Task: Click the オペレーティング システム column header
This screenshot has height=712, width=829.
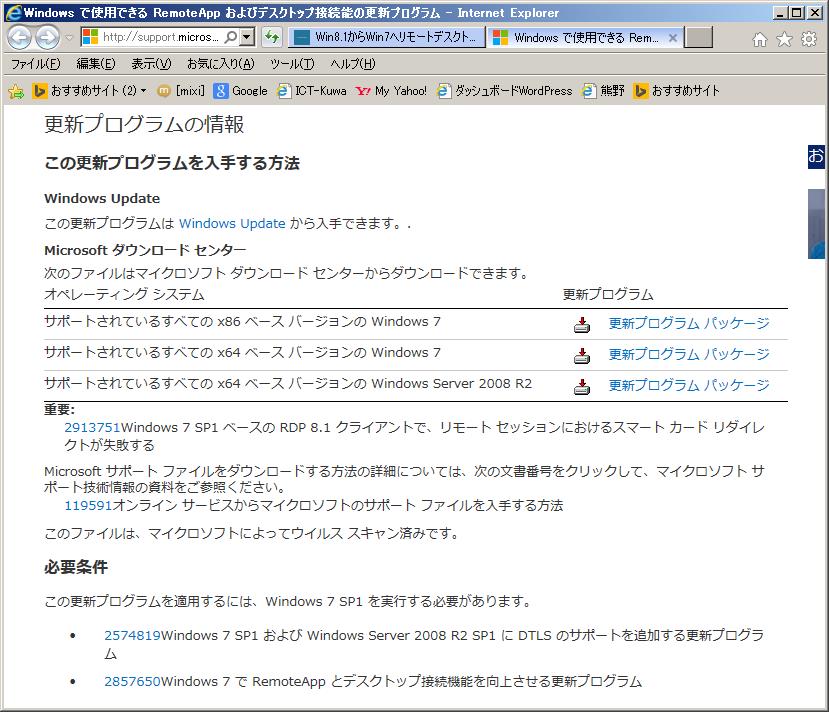Action: (x=124, y=294)
